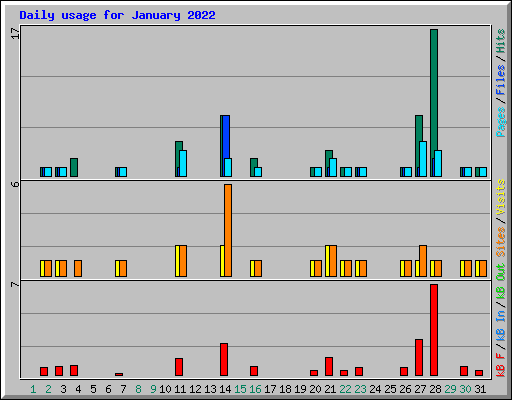
Task: Click the cyan Pages bar on day 11
Action: pyautogui.click(x=183, y=163)
